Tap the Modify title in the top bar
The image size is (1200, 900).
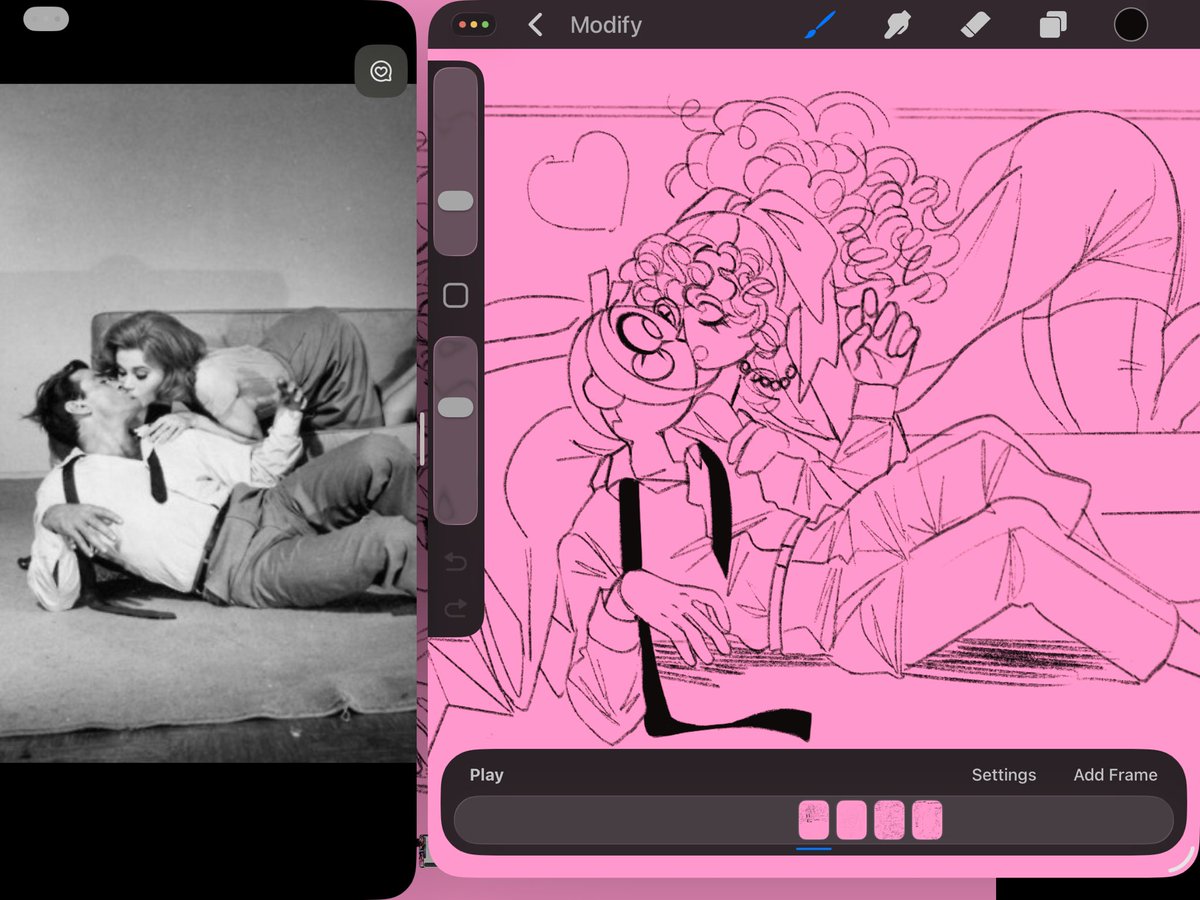click(x=605, y=25)
